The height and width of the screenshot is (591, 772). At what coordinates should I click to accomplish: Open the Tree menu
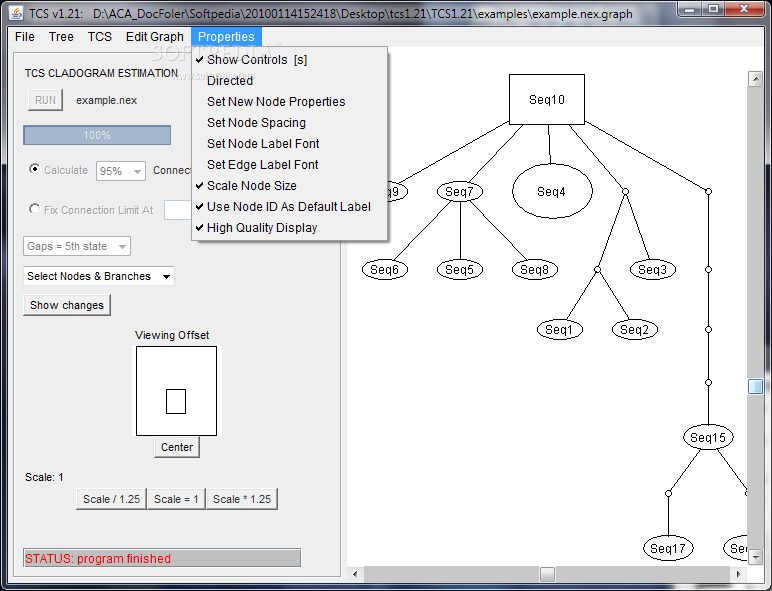(x=61, y=37)
